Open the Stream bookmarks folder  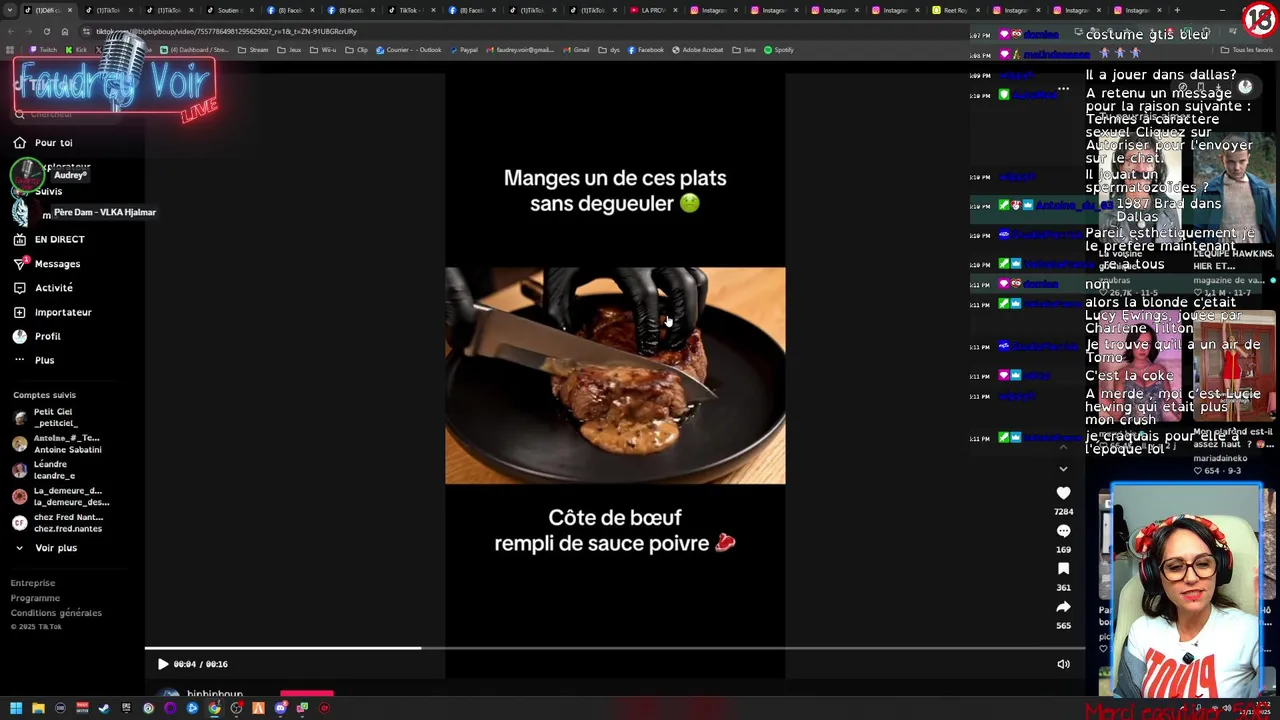254,50
